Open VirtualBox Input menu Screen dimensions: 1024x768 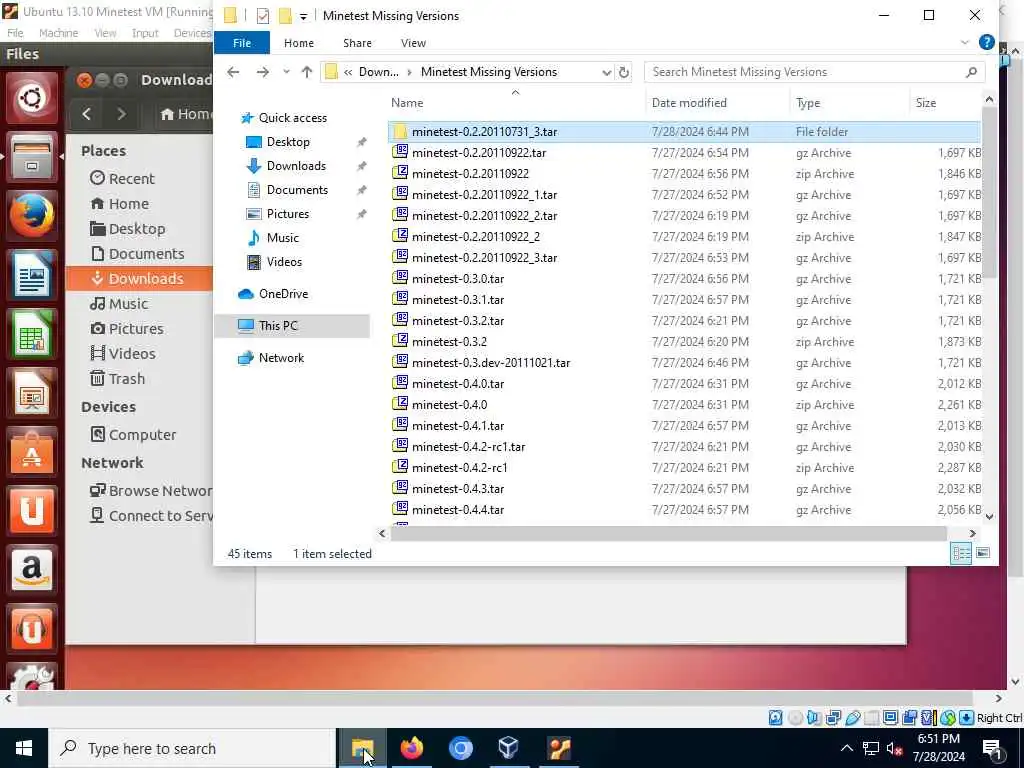[145, 33]
